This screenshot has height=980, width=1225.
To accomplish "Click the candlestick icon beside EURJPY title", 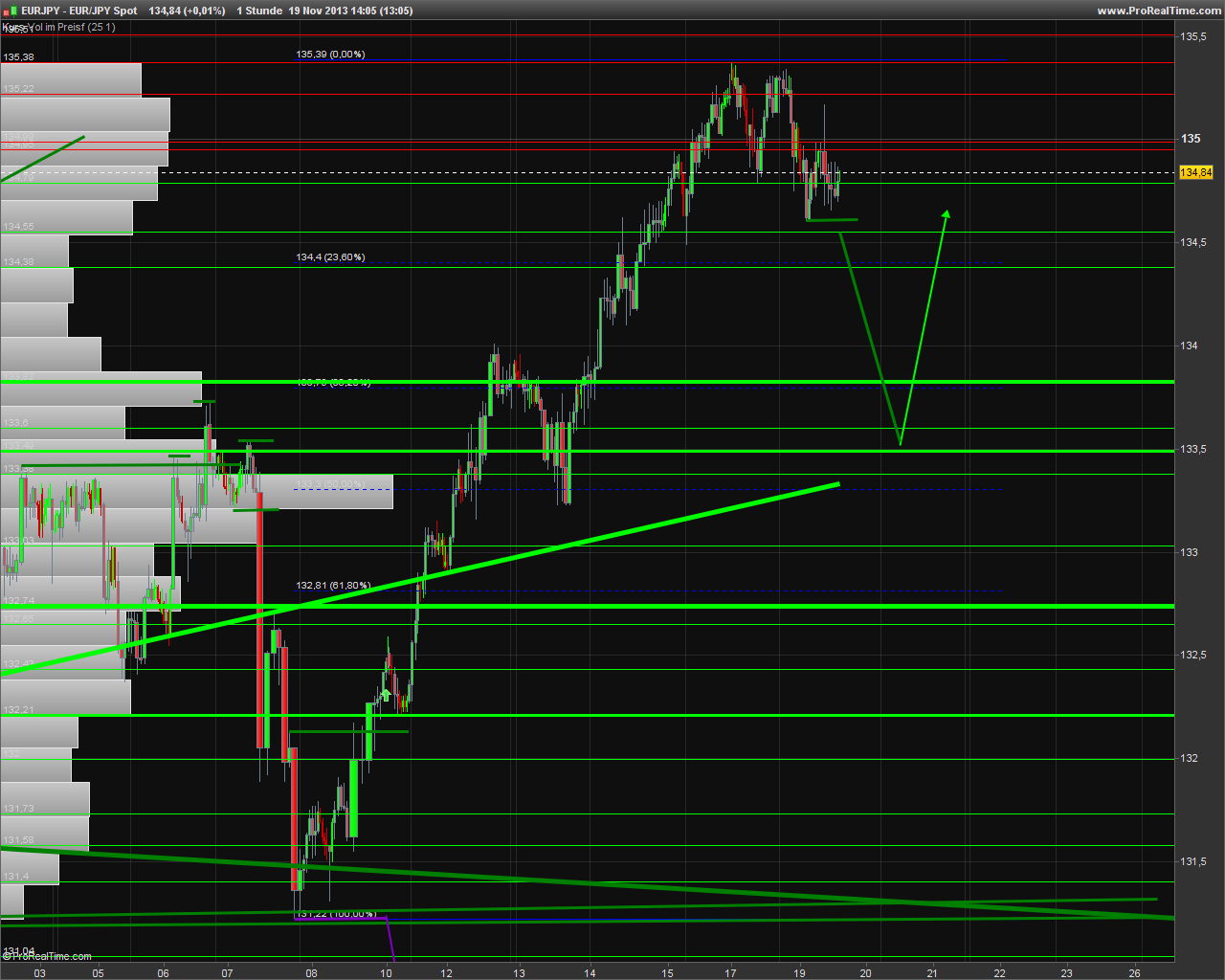I will [11, 11].
